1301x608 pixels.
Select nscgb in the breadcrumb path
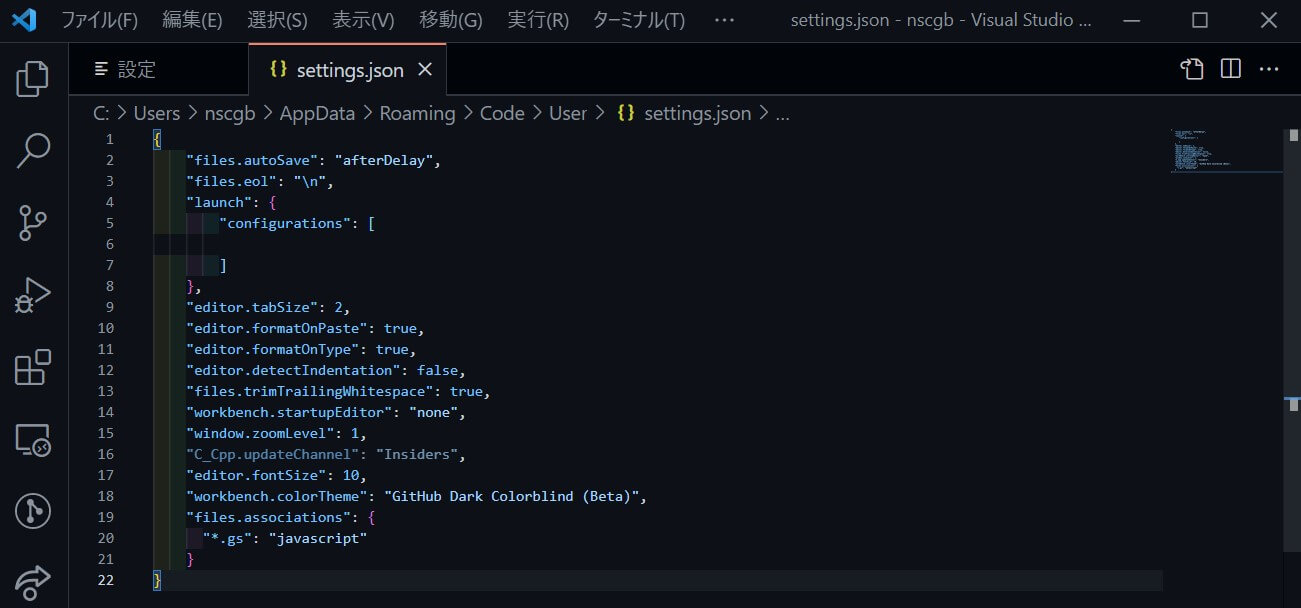[x=229, y=113]
